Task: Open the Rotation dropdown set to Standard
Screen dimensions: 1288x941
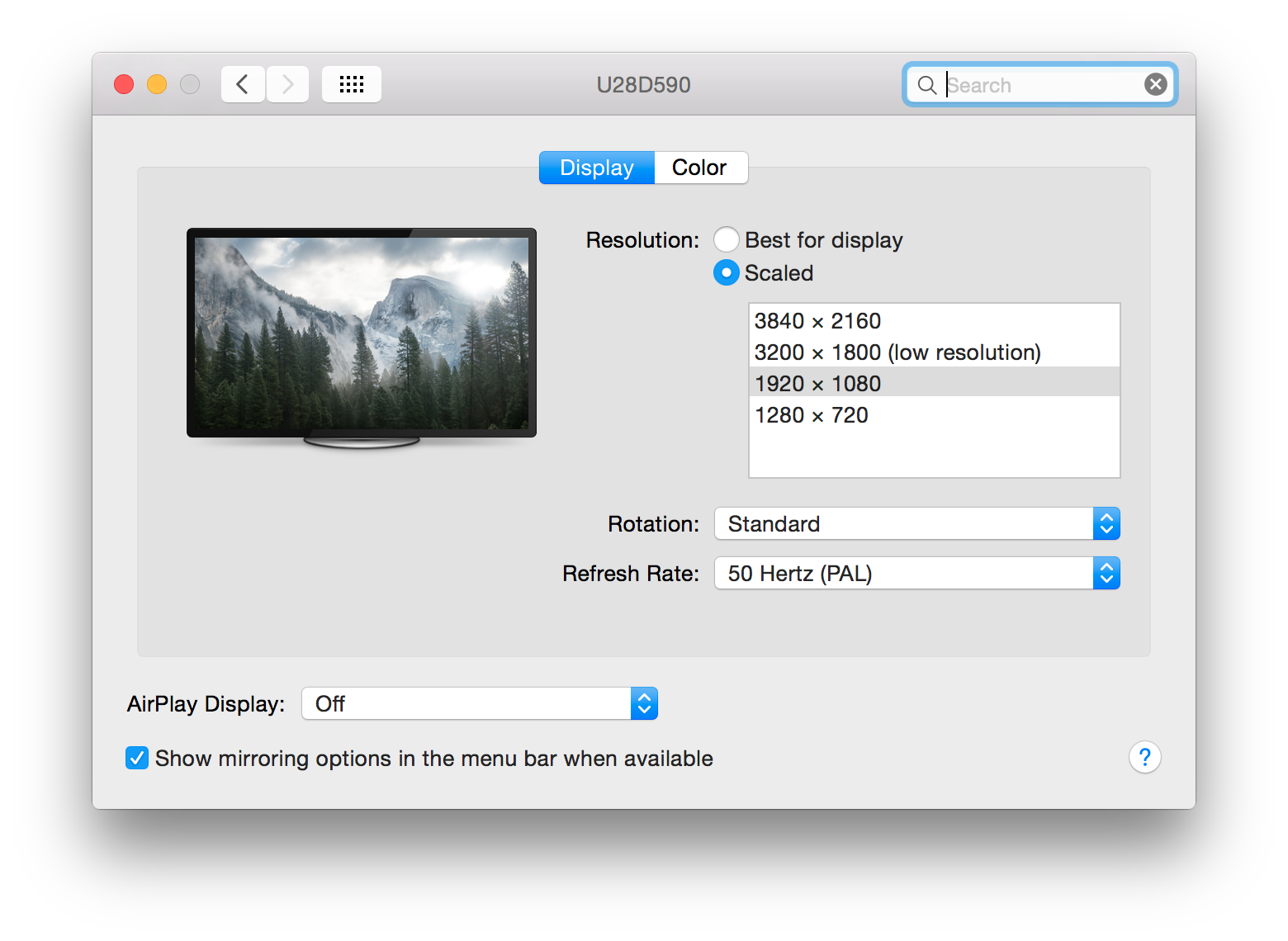Action: click(x=917, y=523)
